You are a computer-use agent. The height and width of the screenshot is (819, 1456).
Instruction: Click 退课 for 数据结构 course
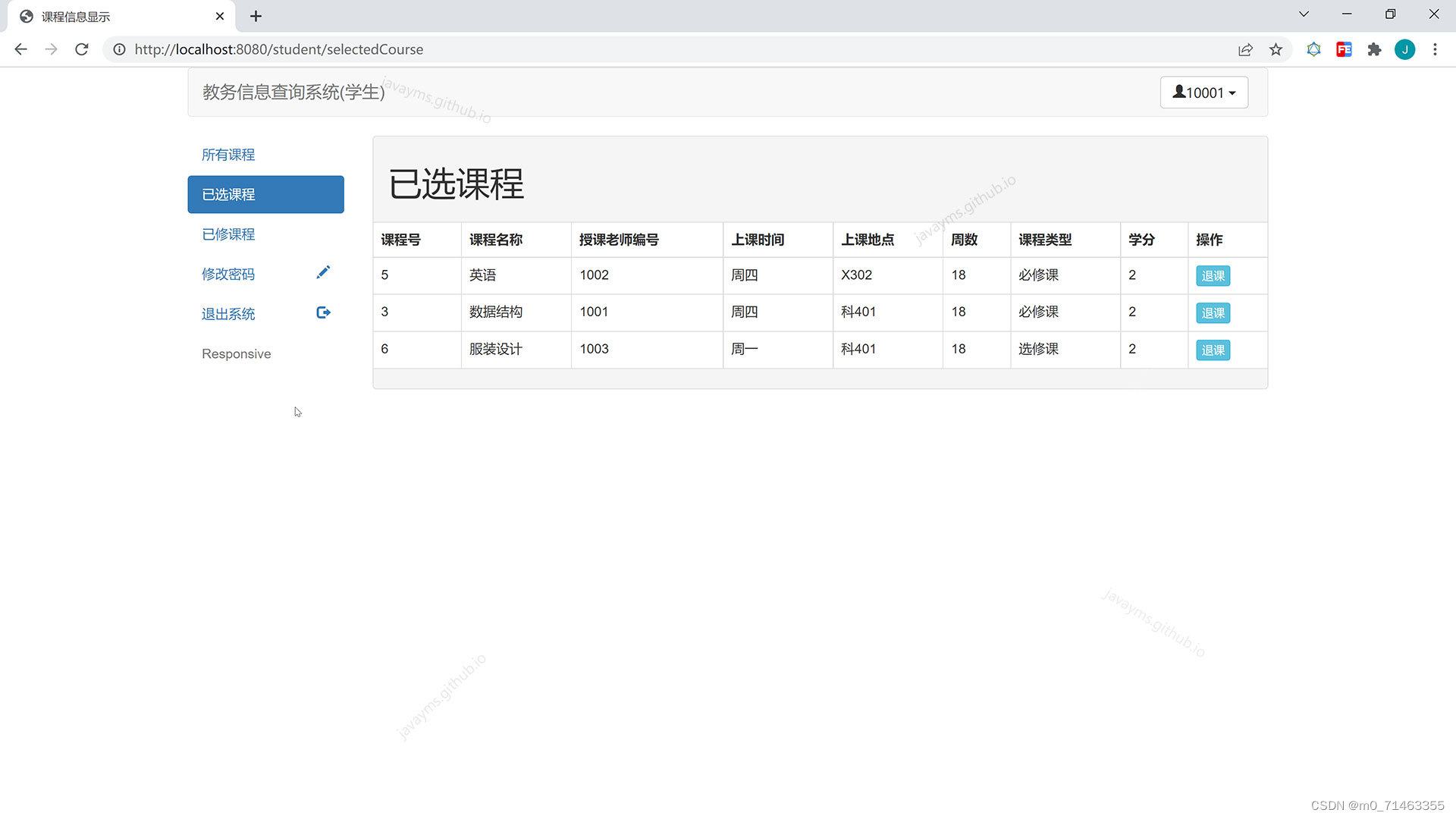(x=1213, y=313)
